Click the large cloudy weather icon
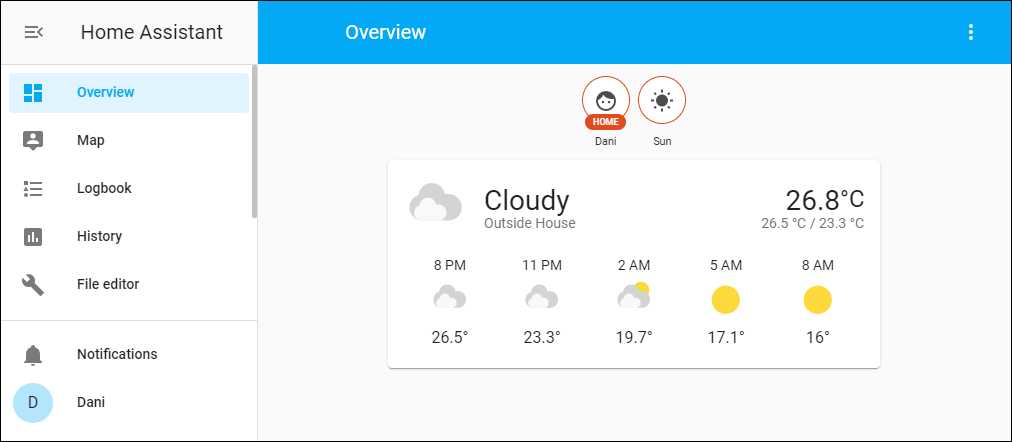Image resolution: width=1012 pixels, height=442 pixels. [436, 203]
